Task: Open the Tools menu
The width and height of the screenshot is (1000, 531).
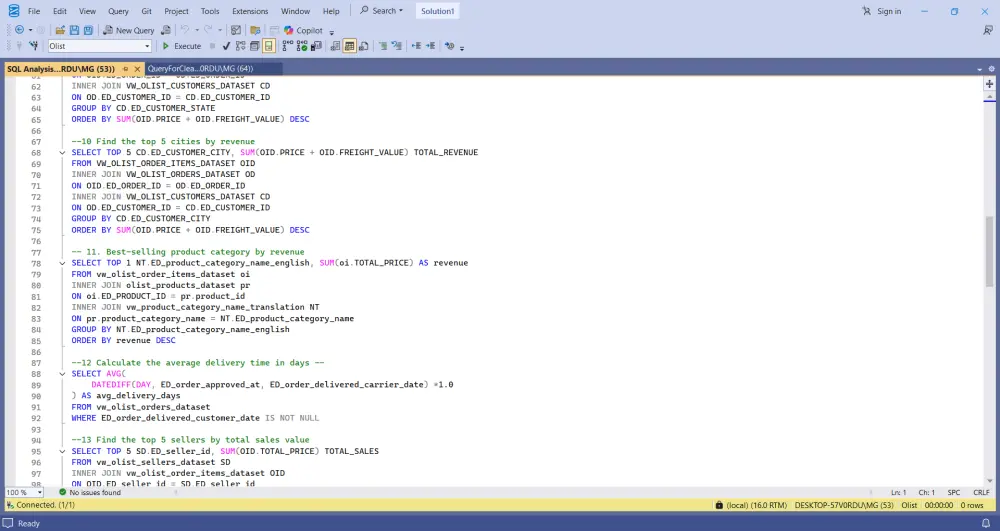Action: 210,11
